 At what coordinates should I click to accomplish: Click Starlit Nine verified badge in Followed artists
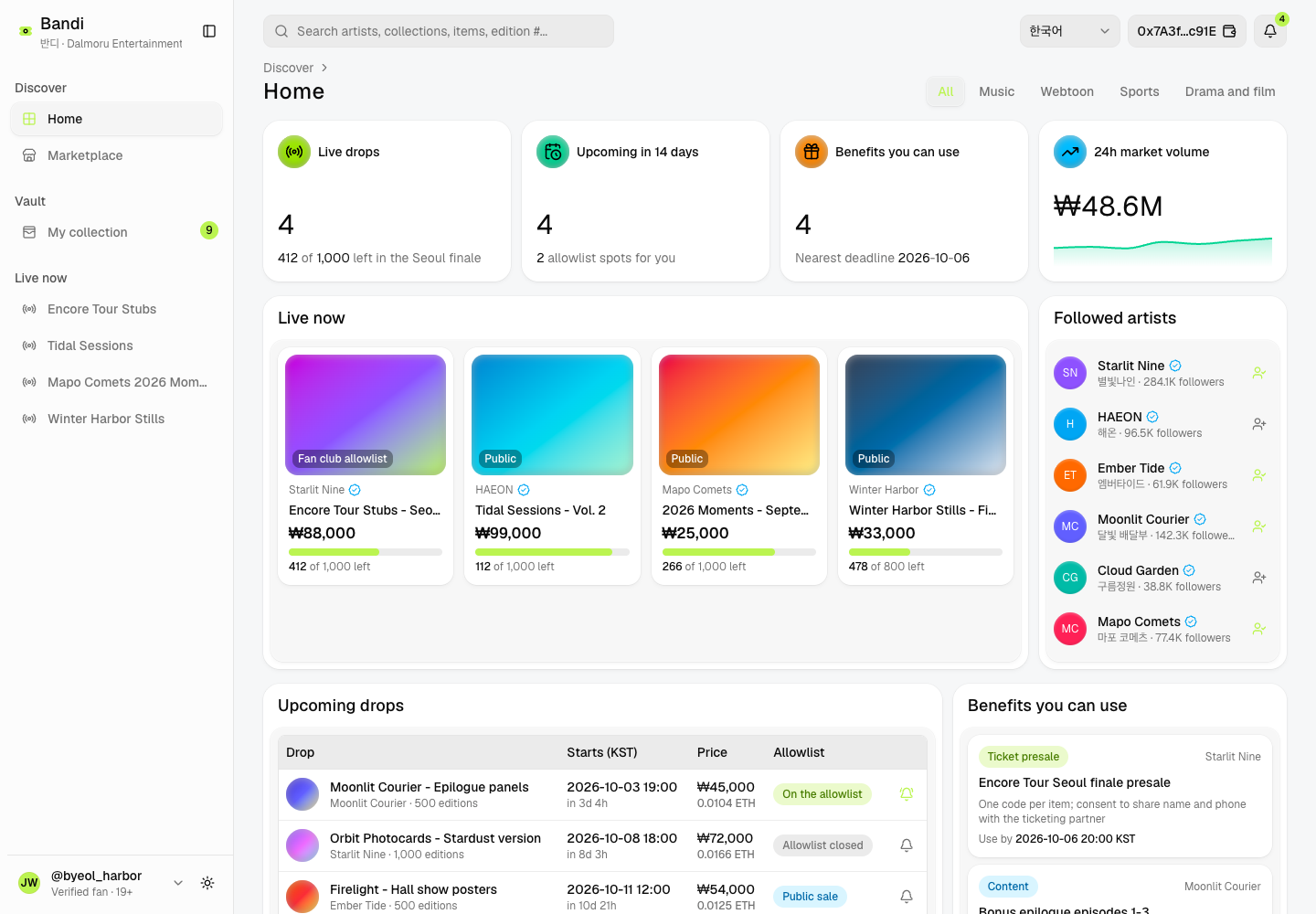[x=1175, y=366]
